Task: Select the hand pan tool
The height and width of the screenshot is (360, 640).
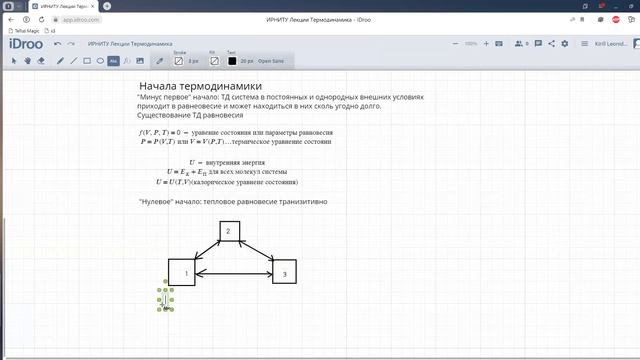Action: pyautogui.click(x=27, y=61)
